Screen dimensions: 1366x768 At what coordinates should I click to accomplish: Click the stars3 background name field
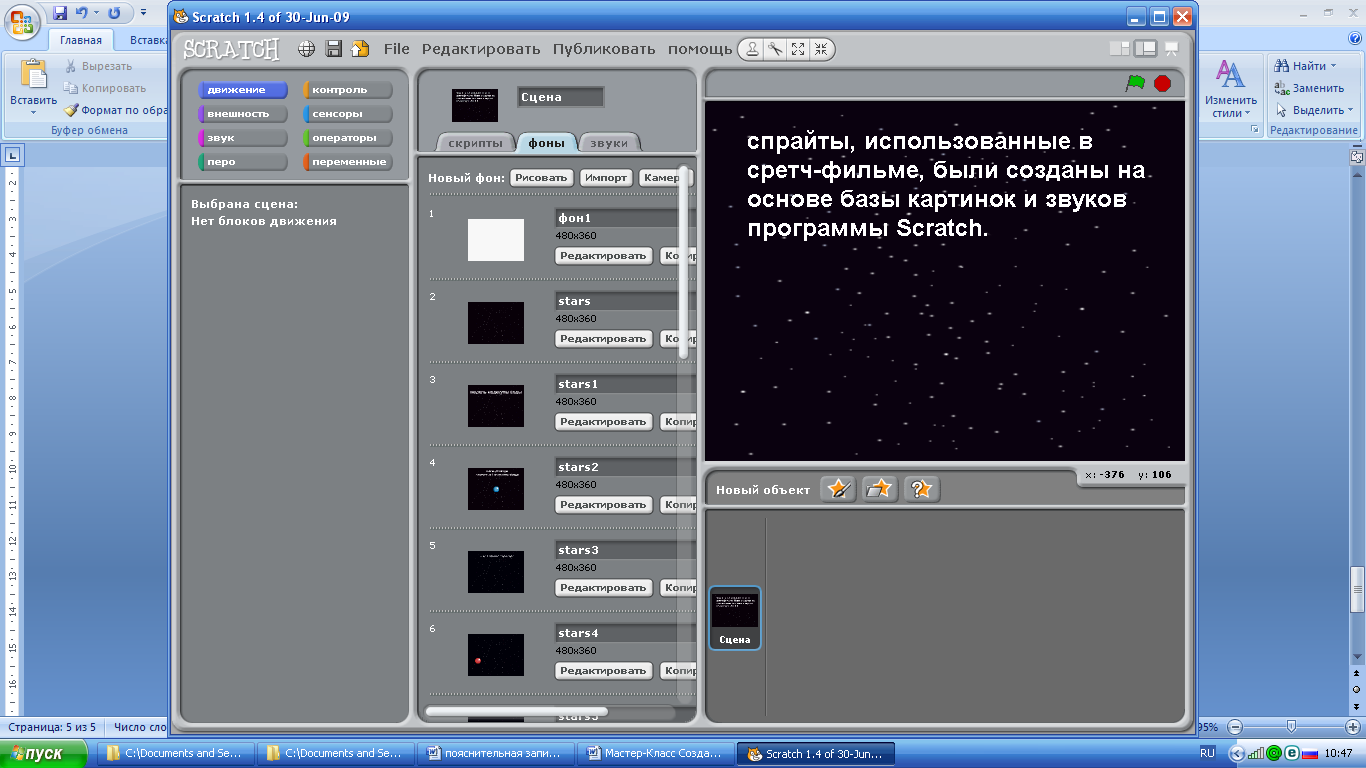pos(625,550)
